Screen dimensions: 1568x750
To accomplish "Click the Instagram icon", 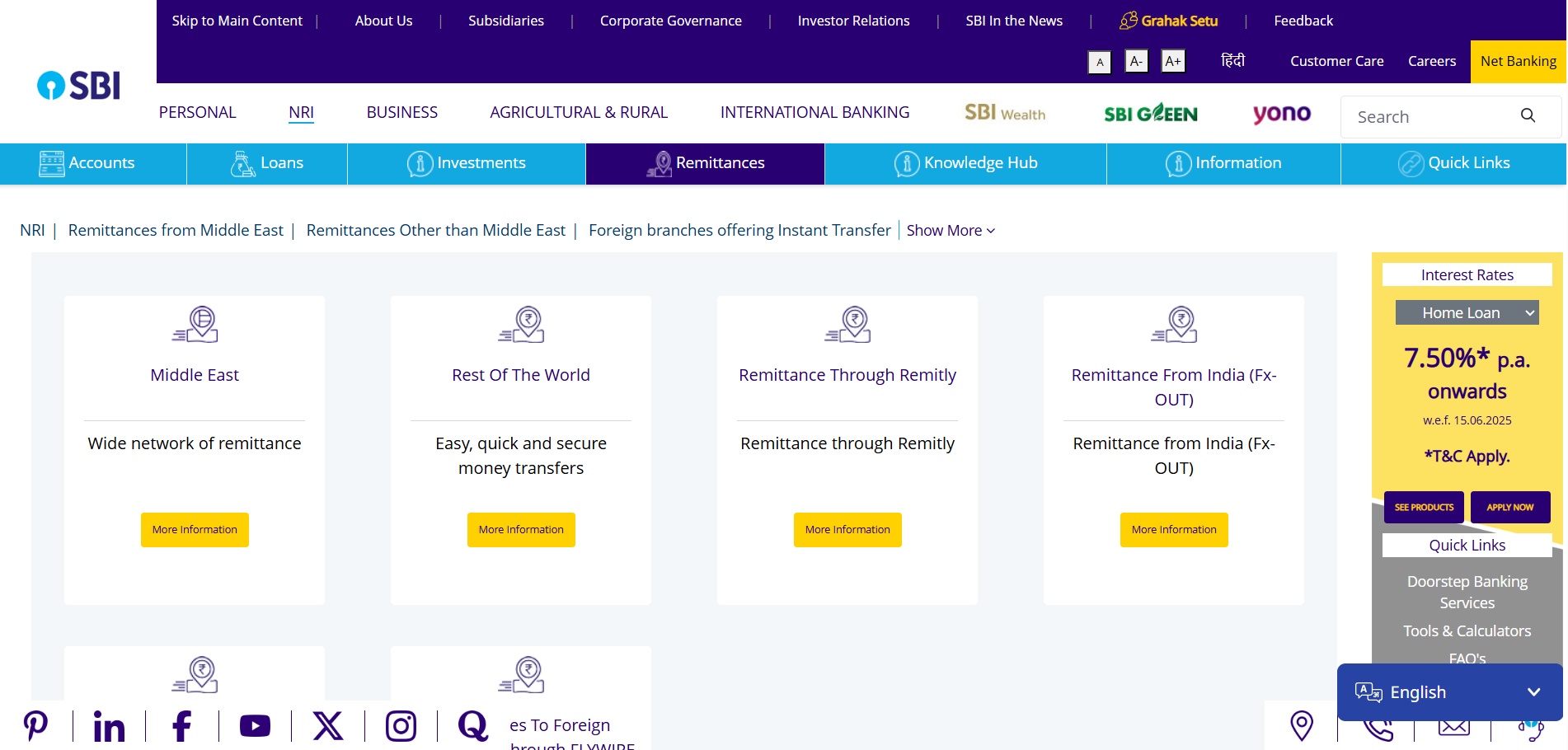I will [401, 726].
